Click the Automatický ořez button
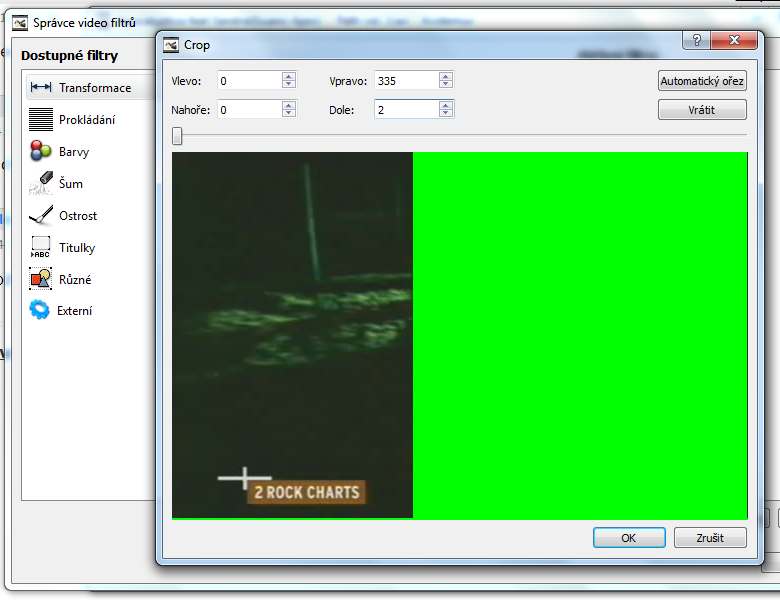The height and width of the screenshot is (605, 780). [702, 81]
